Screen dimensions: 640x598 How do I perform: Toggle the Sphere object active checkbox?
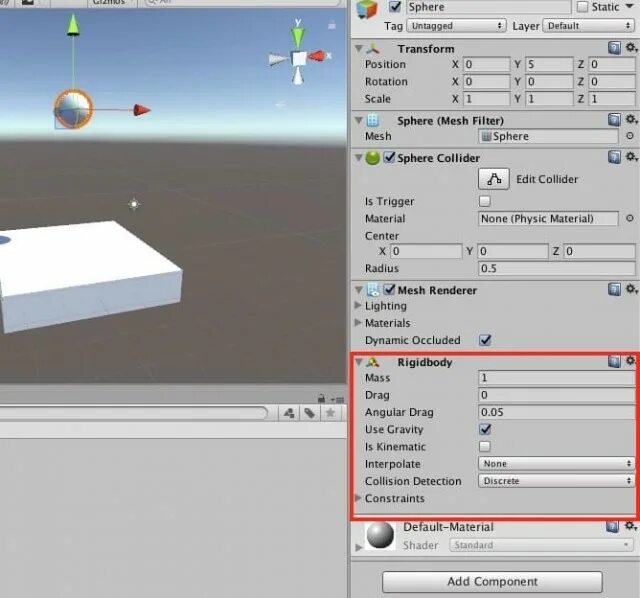(394, 7)
